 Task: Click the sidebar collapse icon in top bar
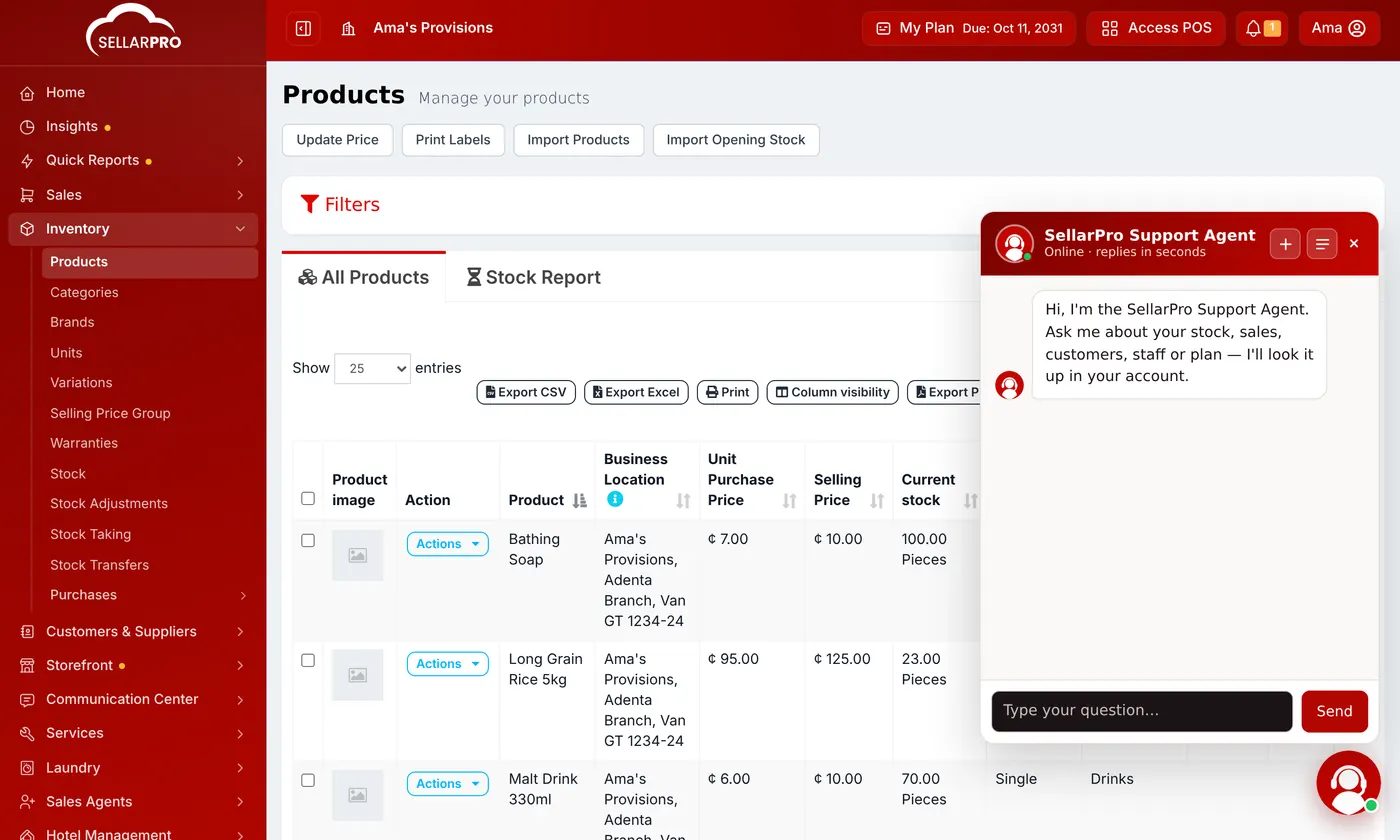pyautogui.click(x=303, y=28)
